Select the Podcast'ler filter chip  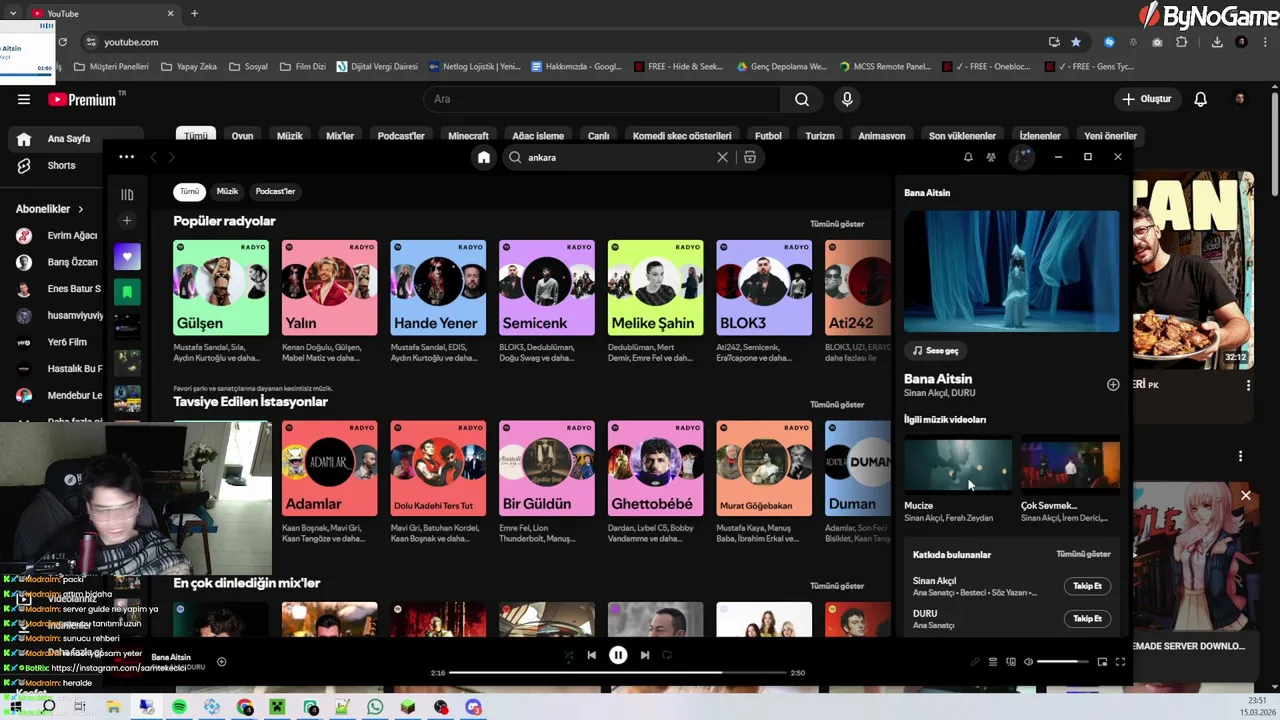tap(275, 191)
